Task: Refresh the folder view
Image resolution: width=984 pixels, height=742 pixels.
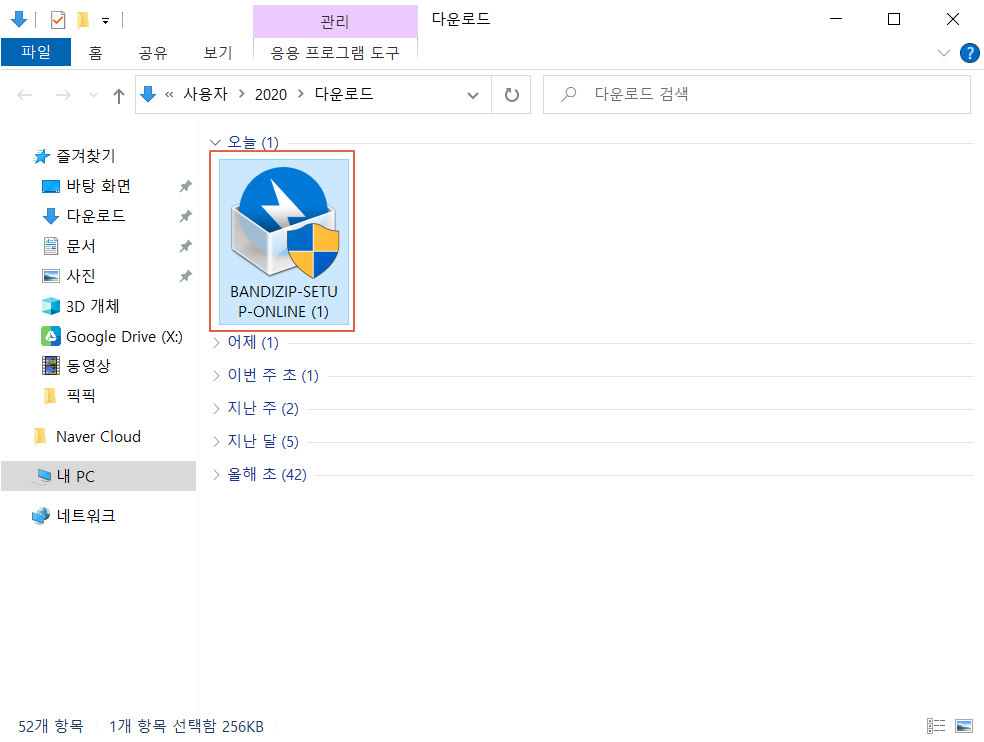Action: [512, 95]
